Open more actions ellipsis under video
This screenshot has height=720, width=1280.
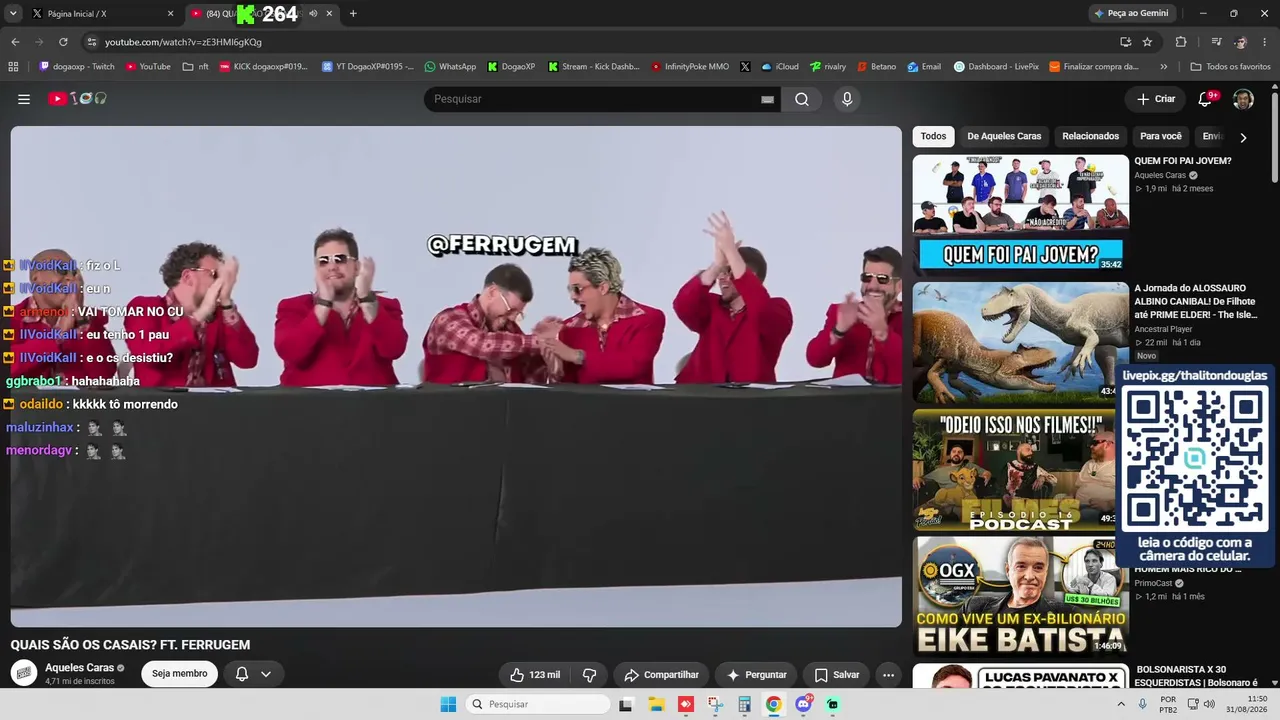coord(888,675)
